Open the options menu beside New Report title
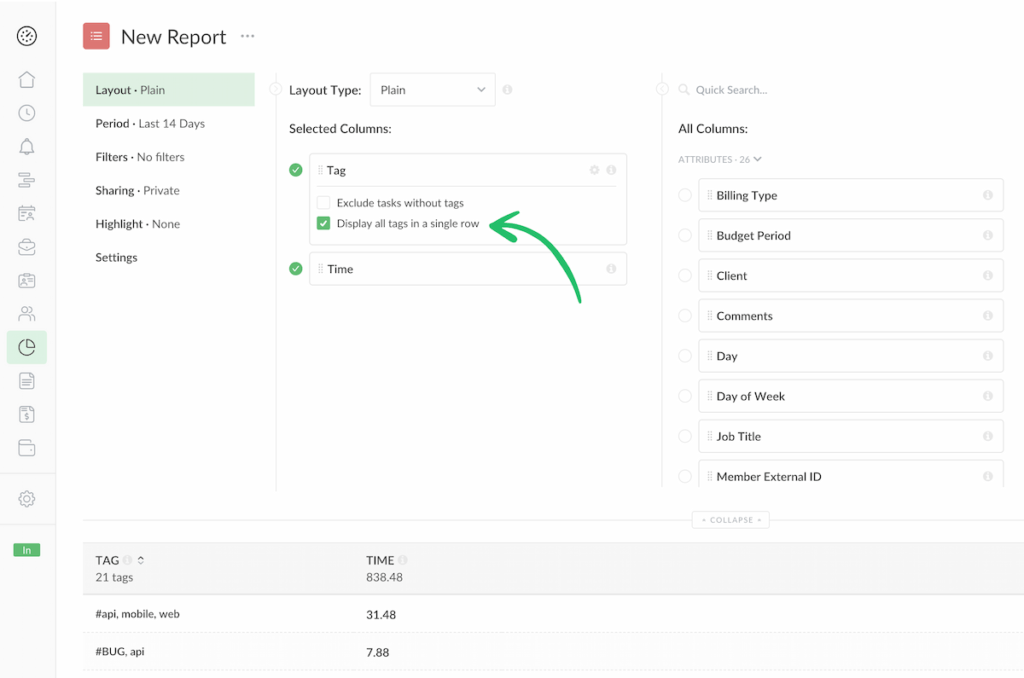Screen dimensions: 1024x678 tap(247, 36)
